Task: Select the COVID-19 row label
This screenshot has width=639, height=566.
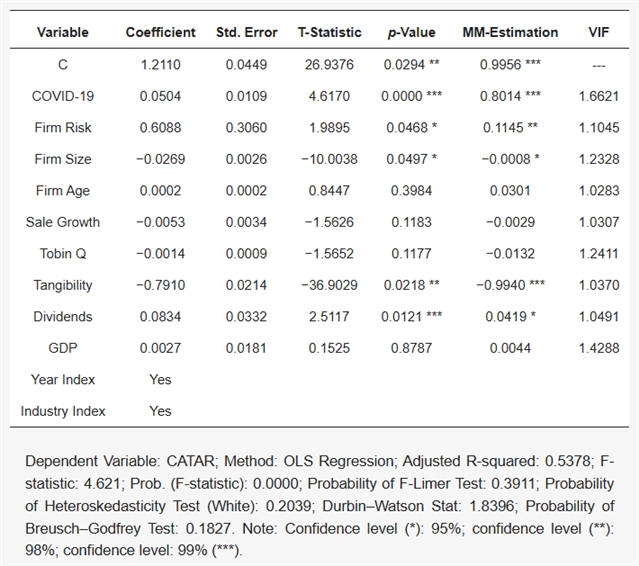Action: (x=62, y=96)
